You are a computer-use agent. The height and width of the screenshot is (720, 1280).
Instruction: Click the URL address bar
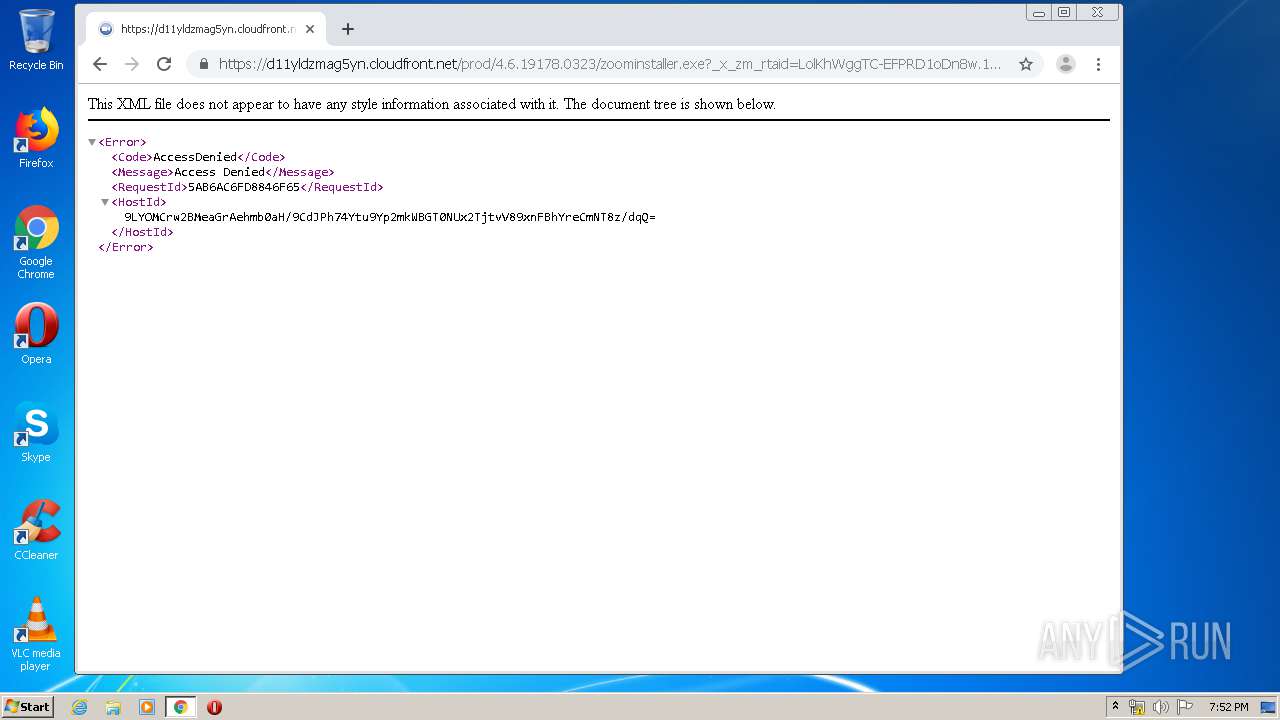[610, 64]
